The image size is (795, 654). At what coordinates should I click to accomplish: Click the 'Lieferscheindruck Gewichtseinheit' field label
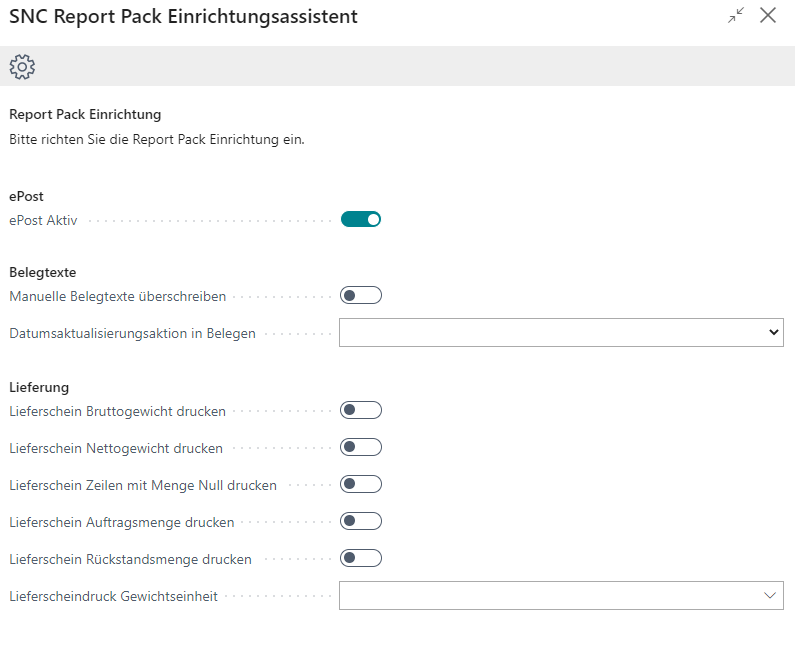(113, 597)
